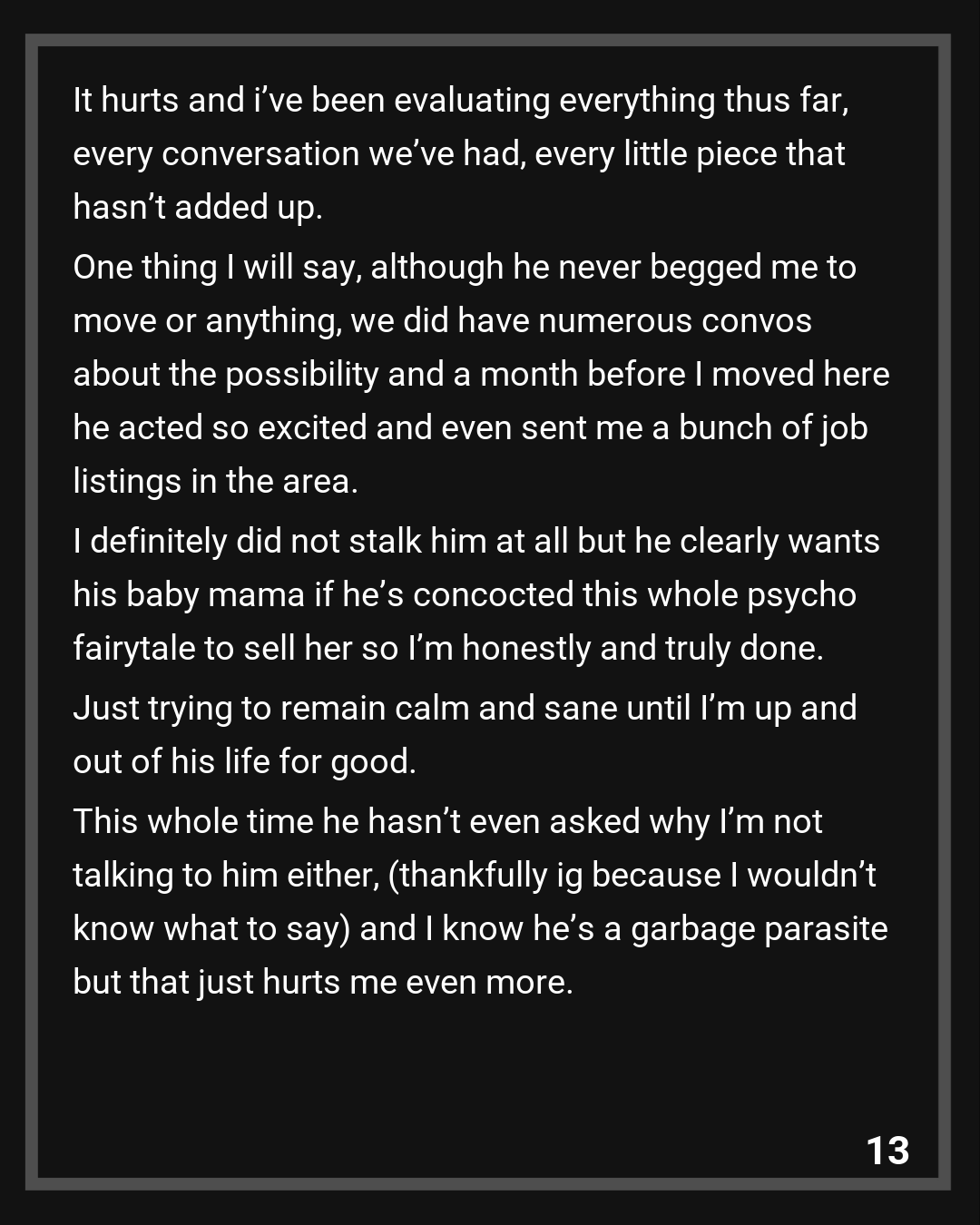Click the line starting "This whole time he"
This screenshot has height=1225, width=980.
point(447,821)
